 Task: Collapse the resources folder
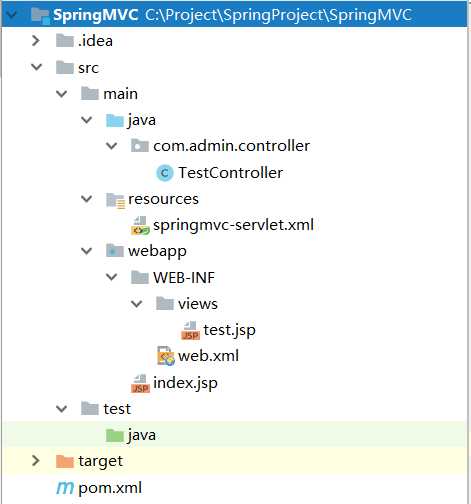coord(87,199)
